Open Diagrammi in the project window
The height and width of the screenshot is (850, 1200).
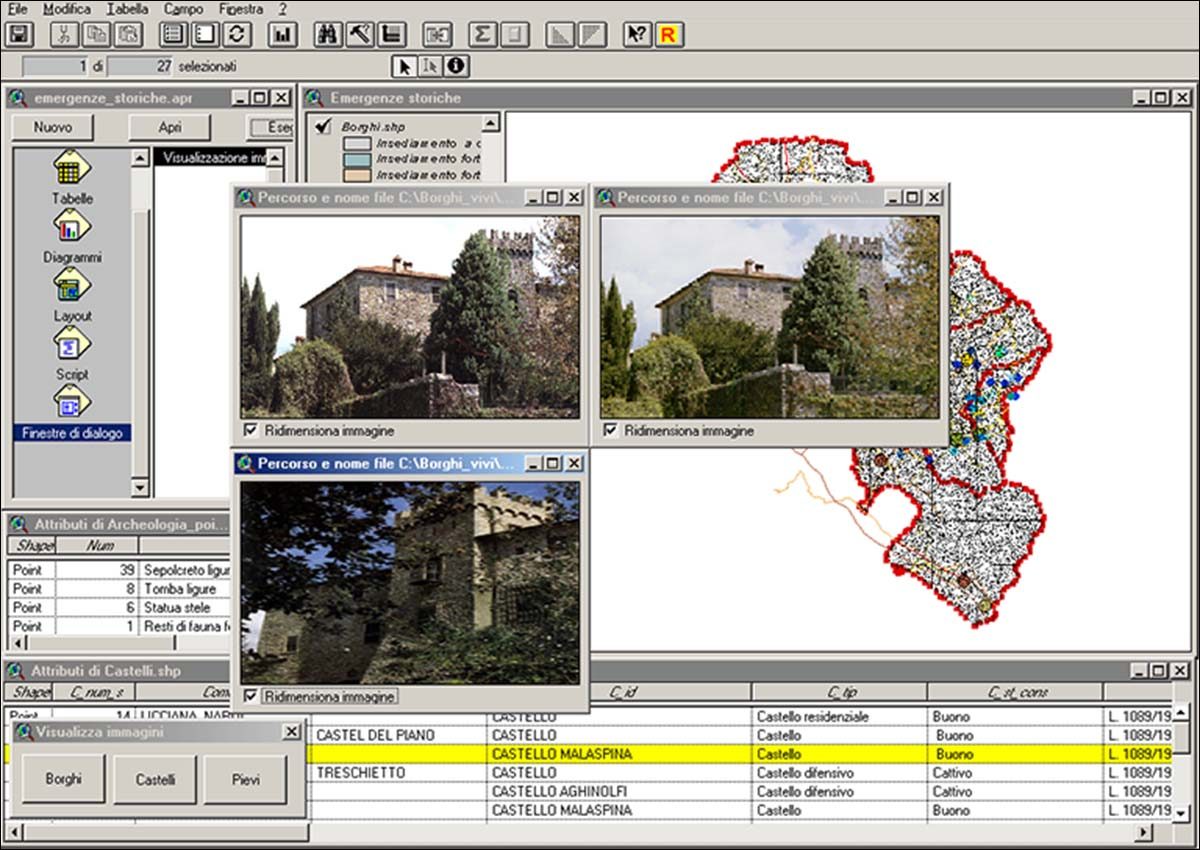pos(72,237)
